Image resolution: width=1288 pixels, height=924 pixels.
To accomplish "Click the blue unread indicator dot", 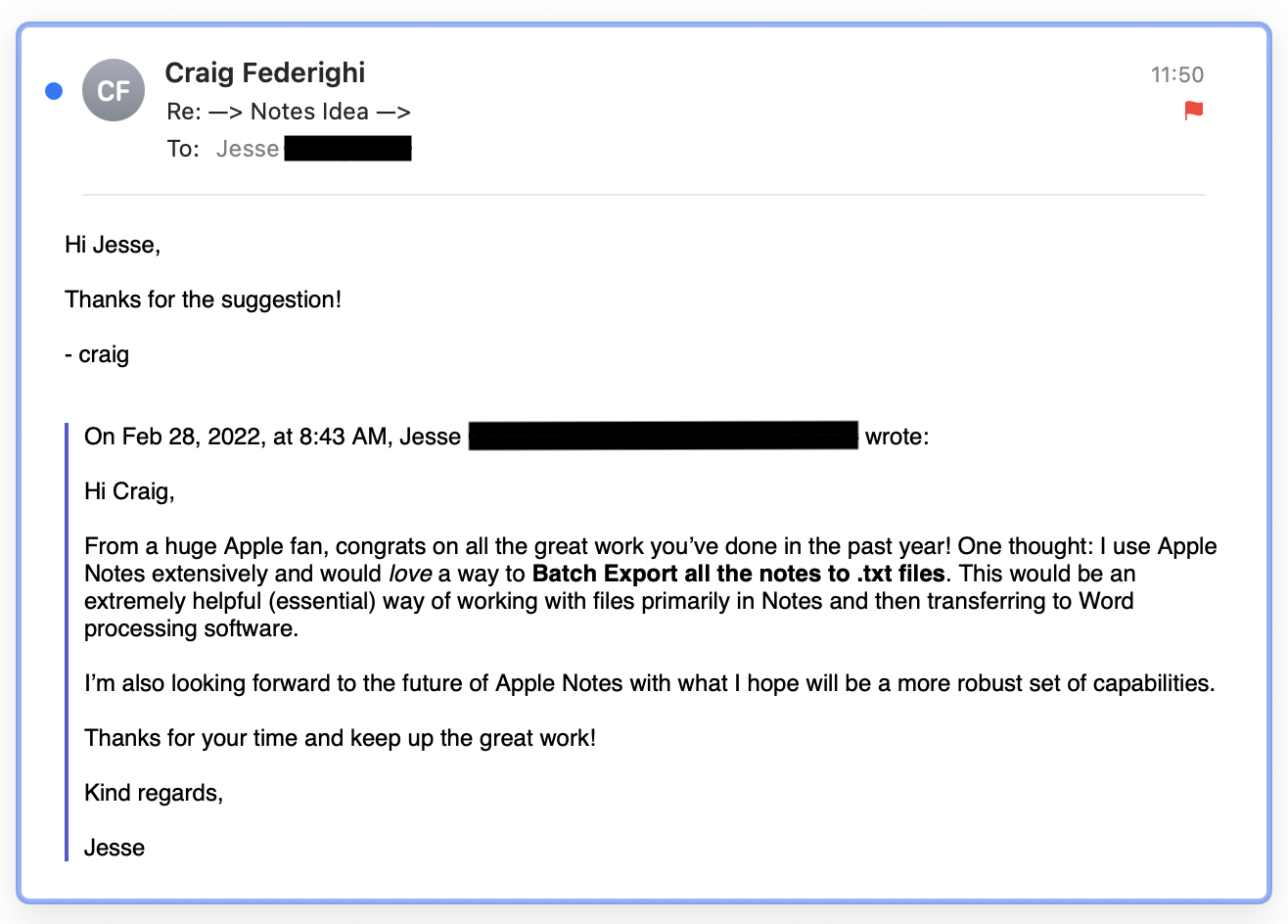I will coord(54,91).
